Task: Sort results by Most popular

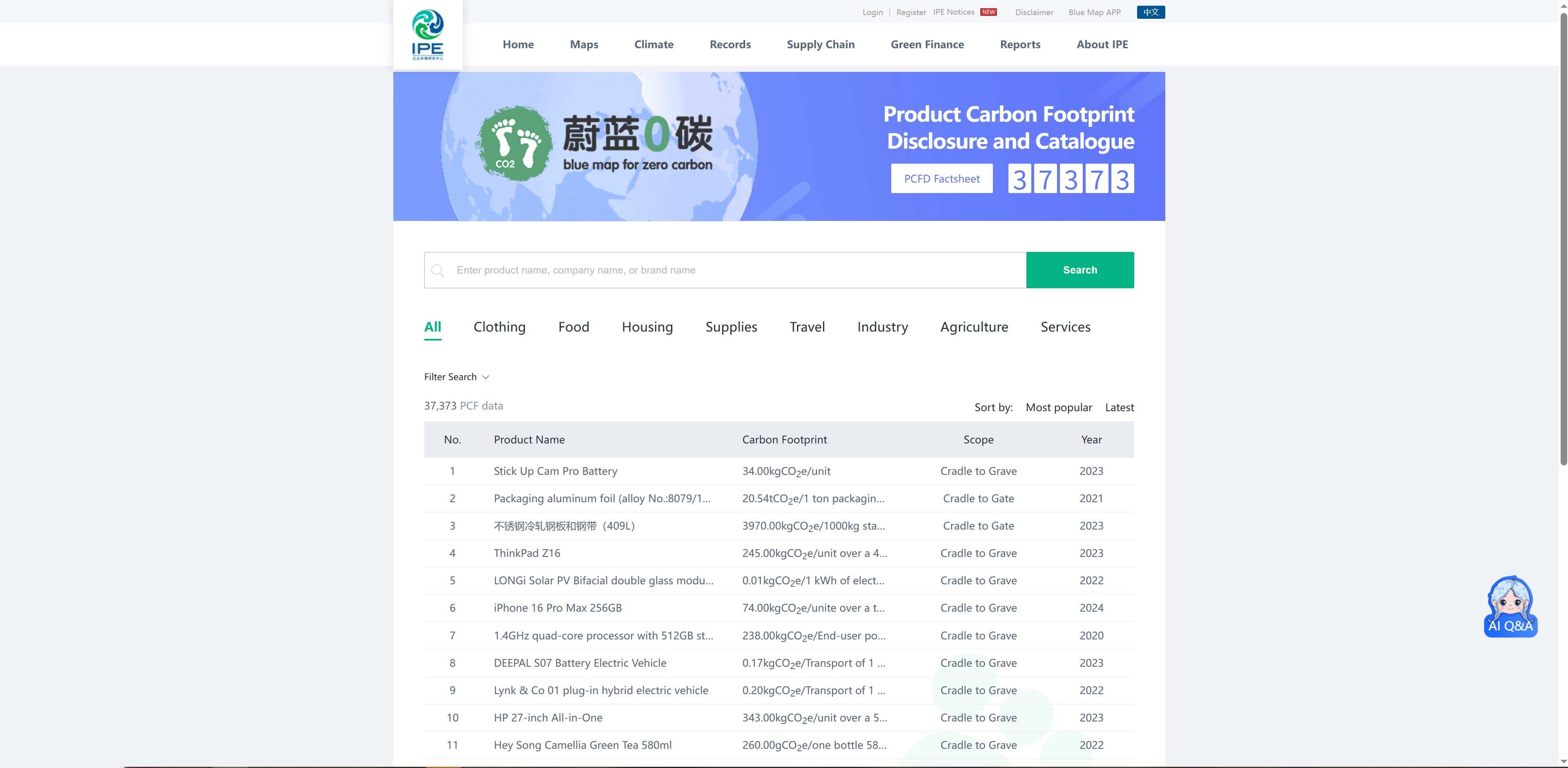Action: pos(1059,407)
